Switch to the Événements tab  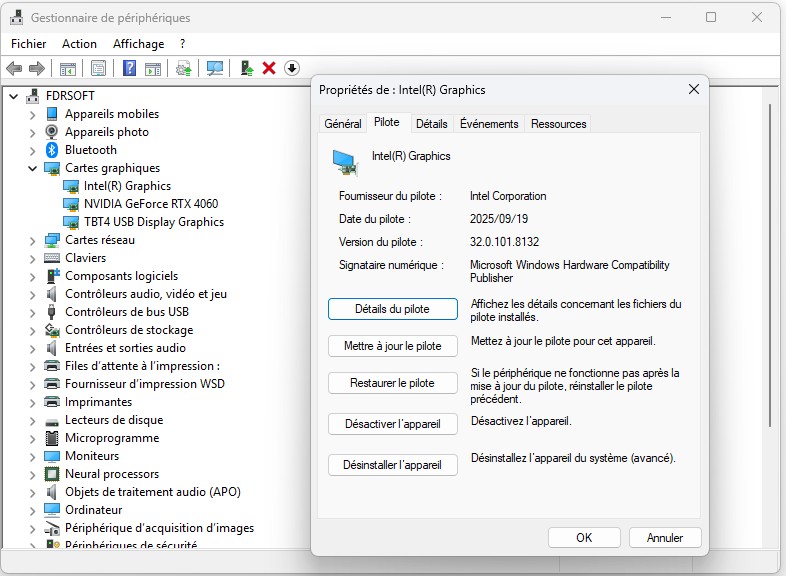[x=489, y=124]
